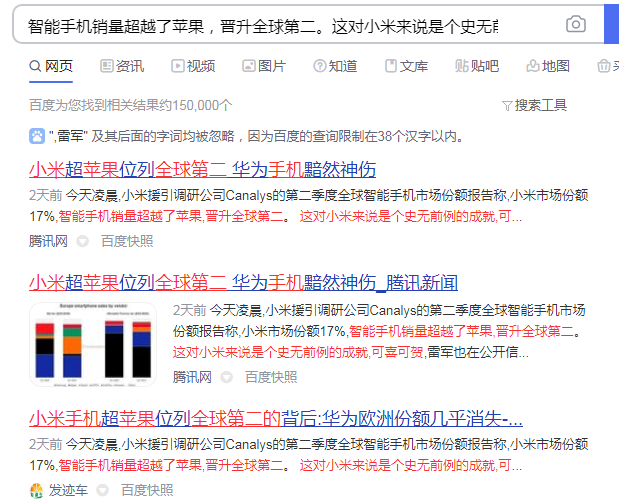Viewport: 619px width, 504px height.
Task: Click the blue search button
Action: 611,24
